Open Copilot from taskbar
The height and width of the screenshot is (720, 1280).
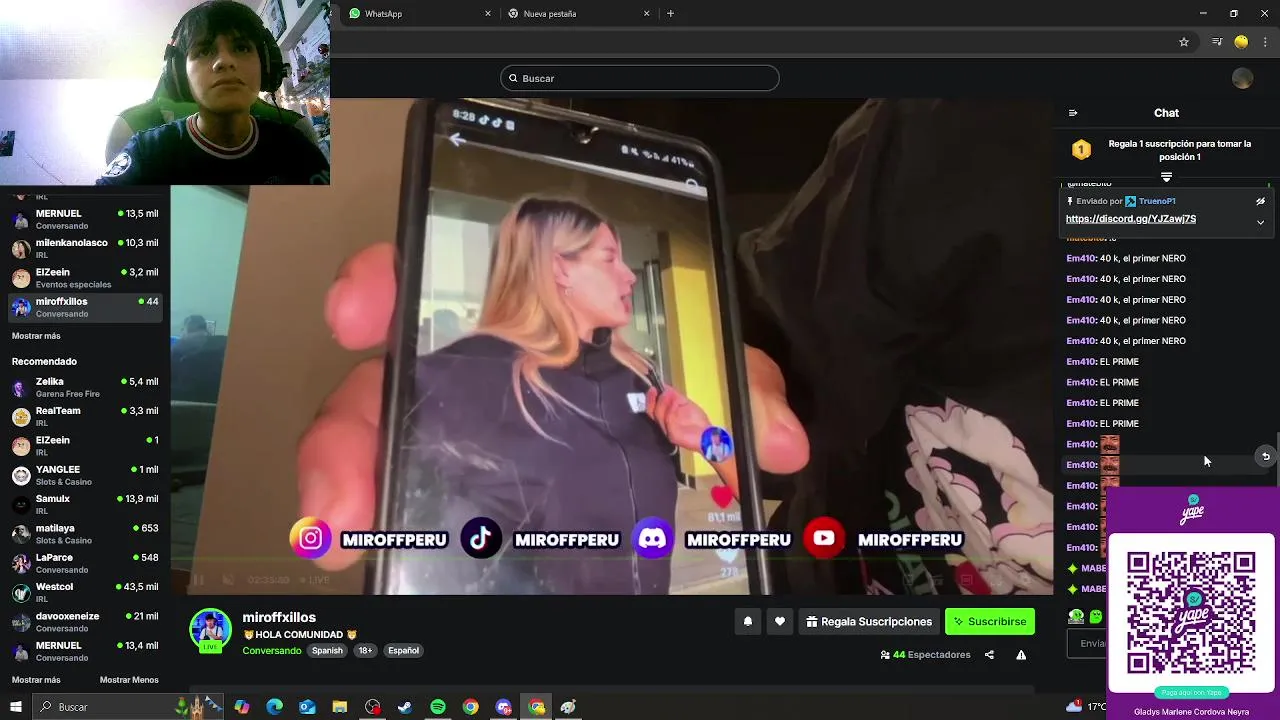pyautogui.click(x=242, y=707)
